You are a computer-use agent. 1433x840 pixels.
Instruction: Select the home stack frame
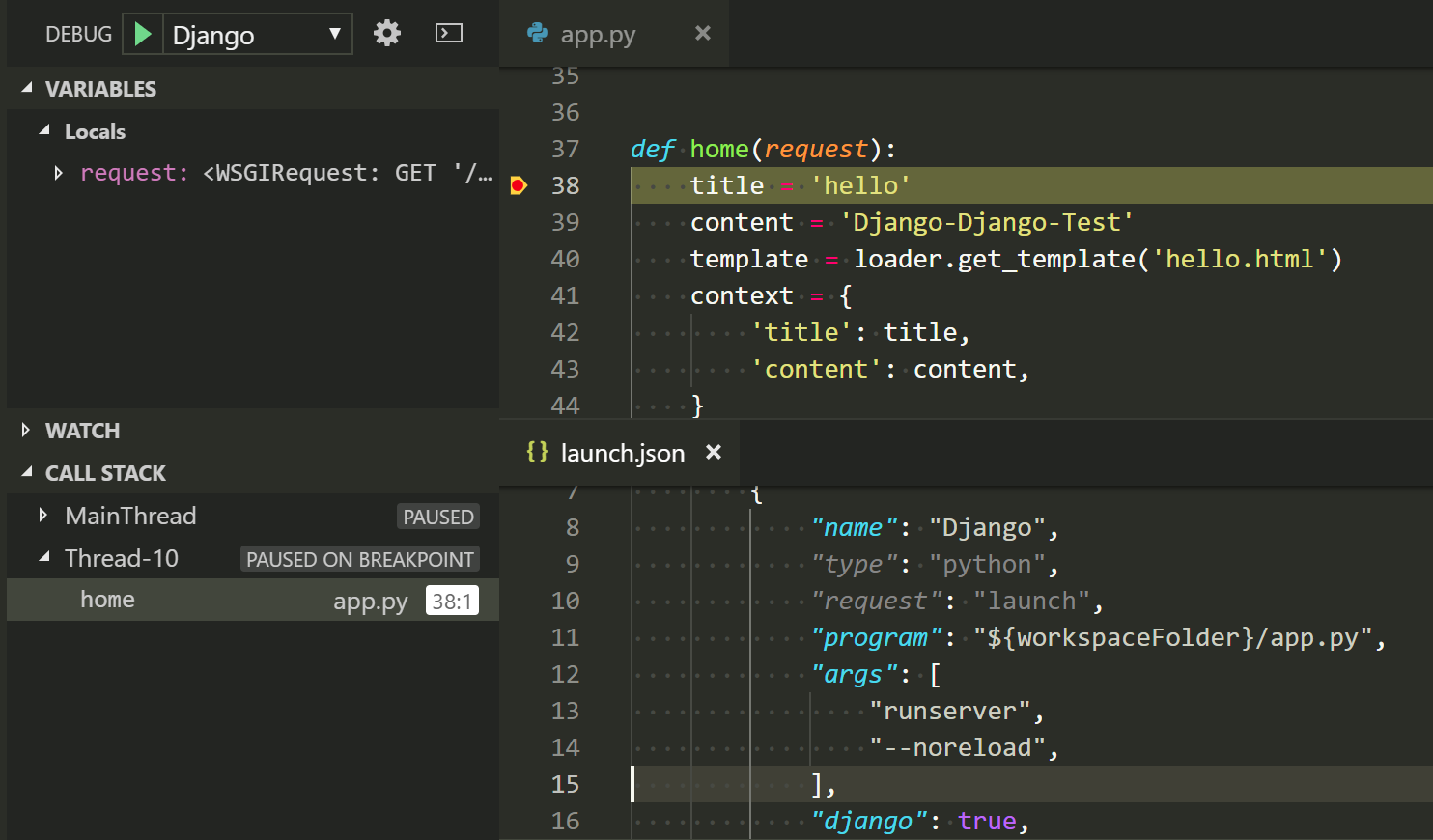tap(107, 600)
